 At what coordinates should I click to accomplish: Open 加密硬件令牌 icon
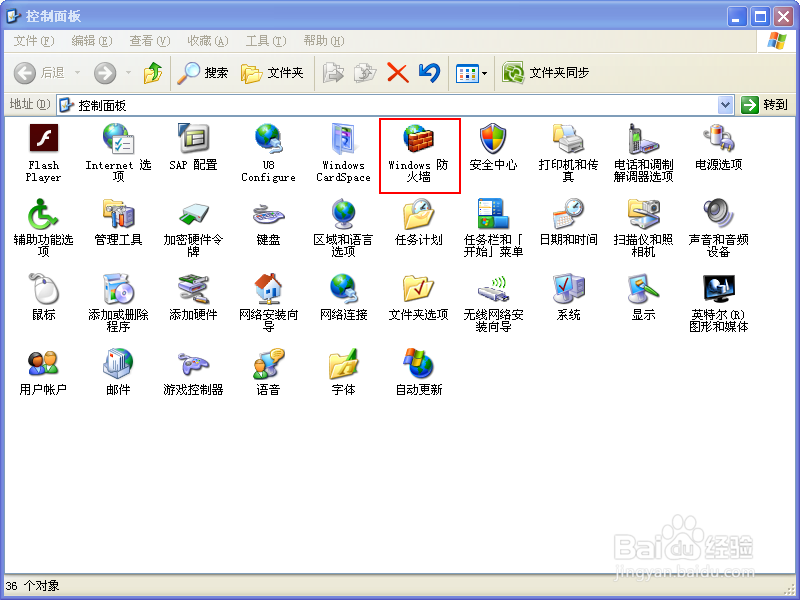coord(193,228)
